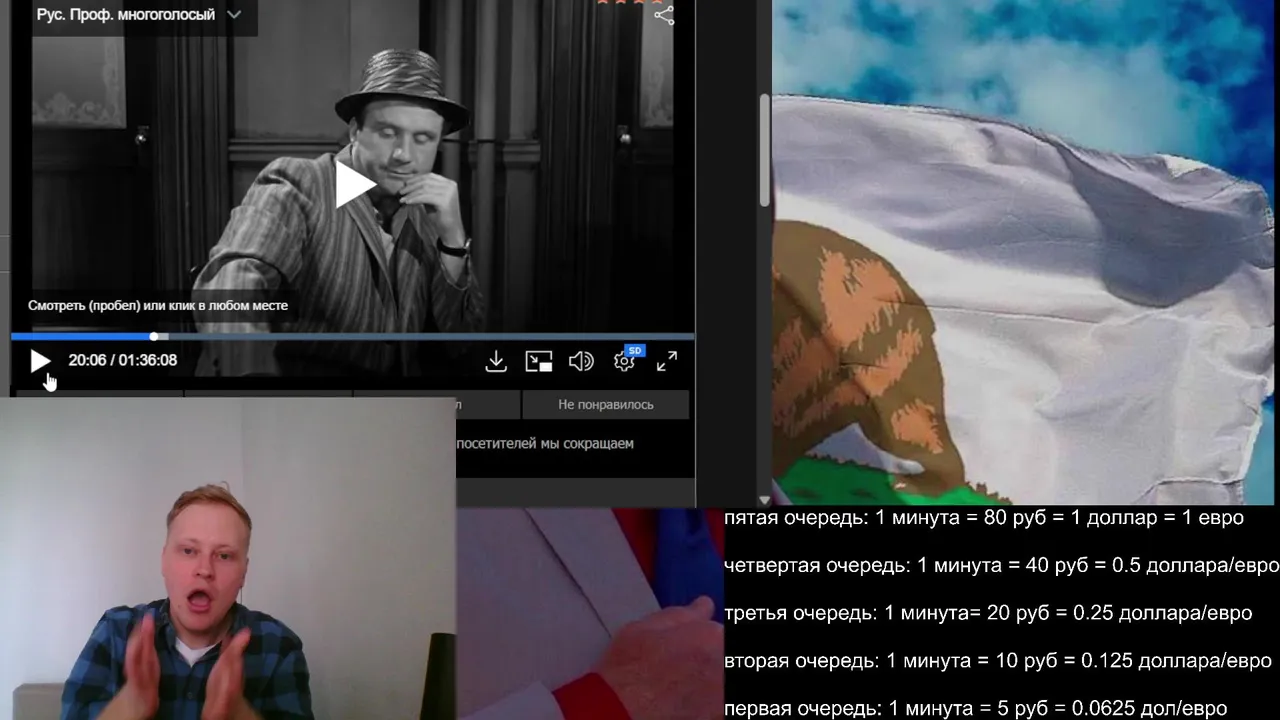Click the line третья очередь: 1 минута= 20 руб
The width and height of the screenshot is (1280, 720).
tap(988, 613)
